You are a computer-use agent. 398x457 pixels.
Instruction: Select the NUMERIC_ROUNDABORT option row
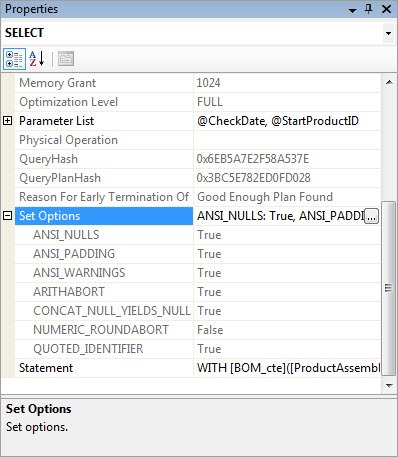point(197,330)
